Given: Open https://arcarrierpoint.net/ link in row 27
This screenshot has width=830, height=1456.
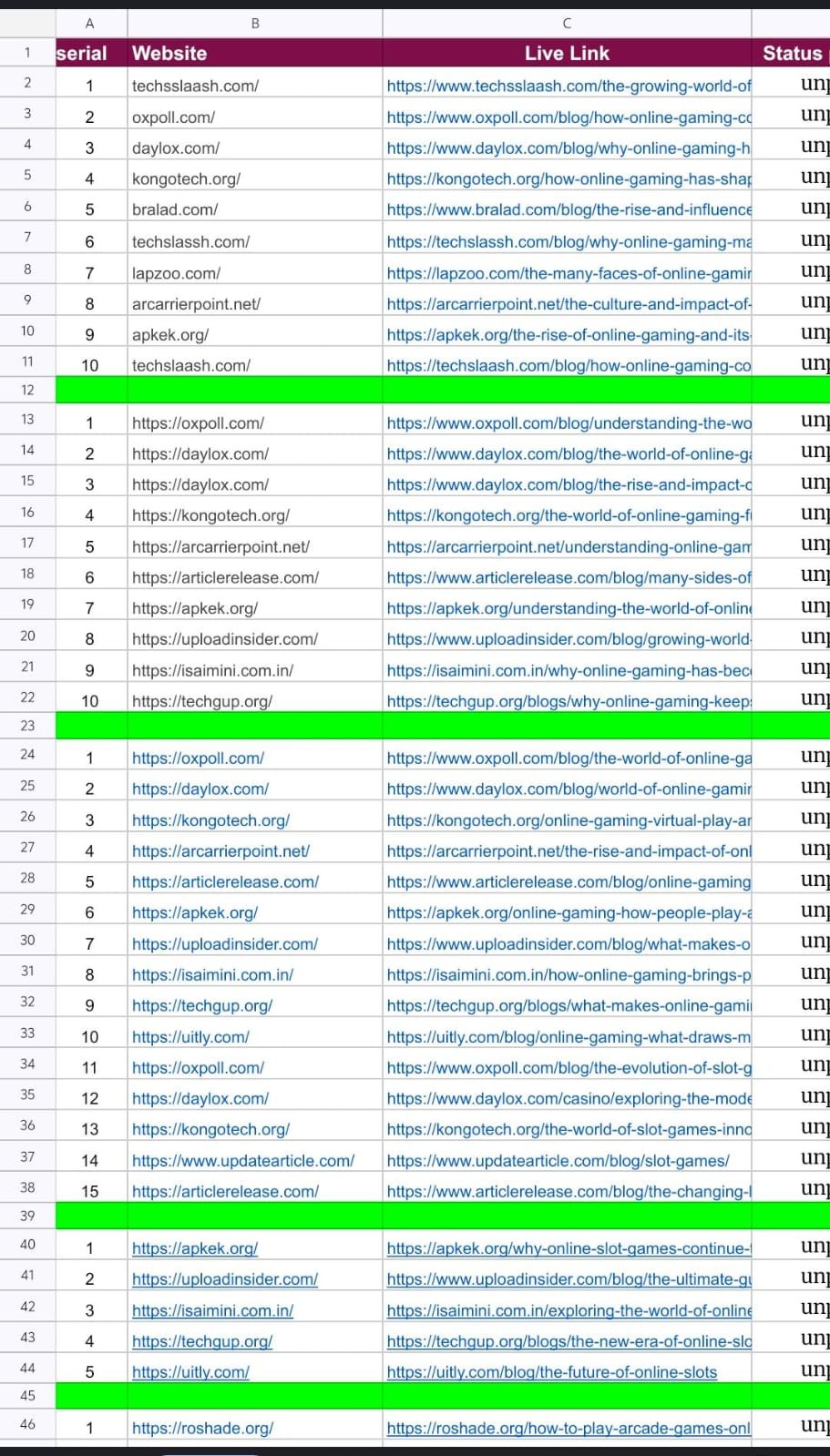Looking at the screenshot, I should [220, 850].
